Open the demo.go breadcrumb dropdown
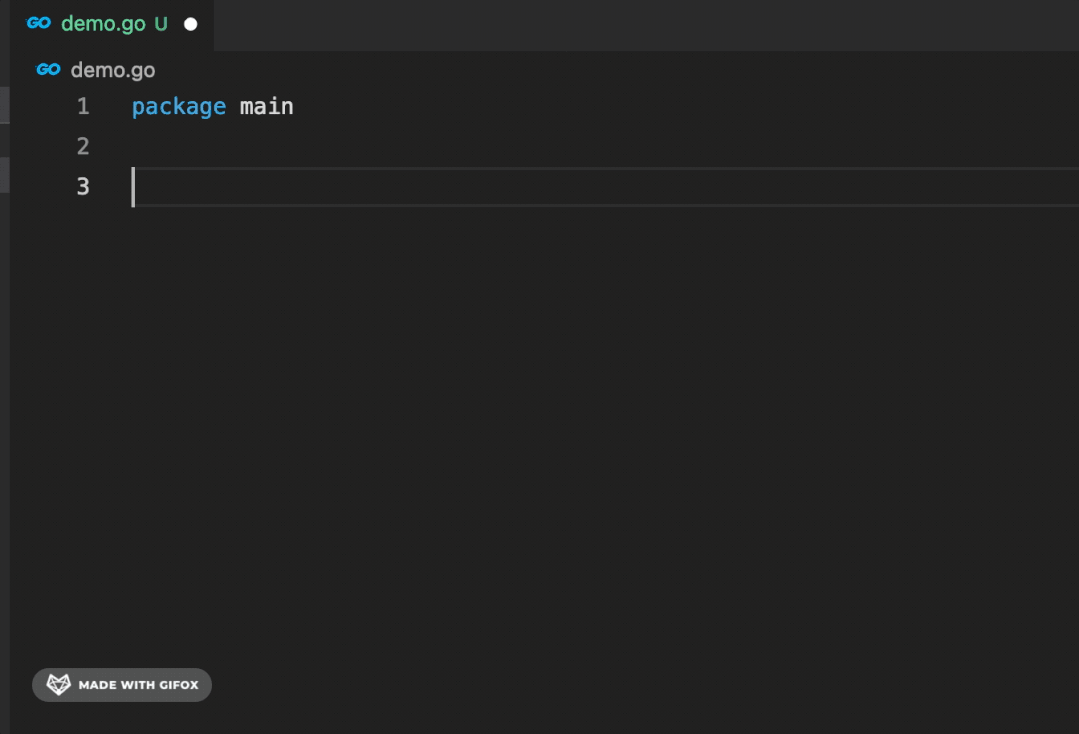The height and width of the screenshot is (734, 1079). 113,70
